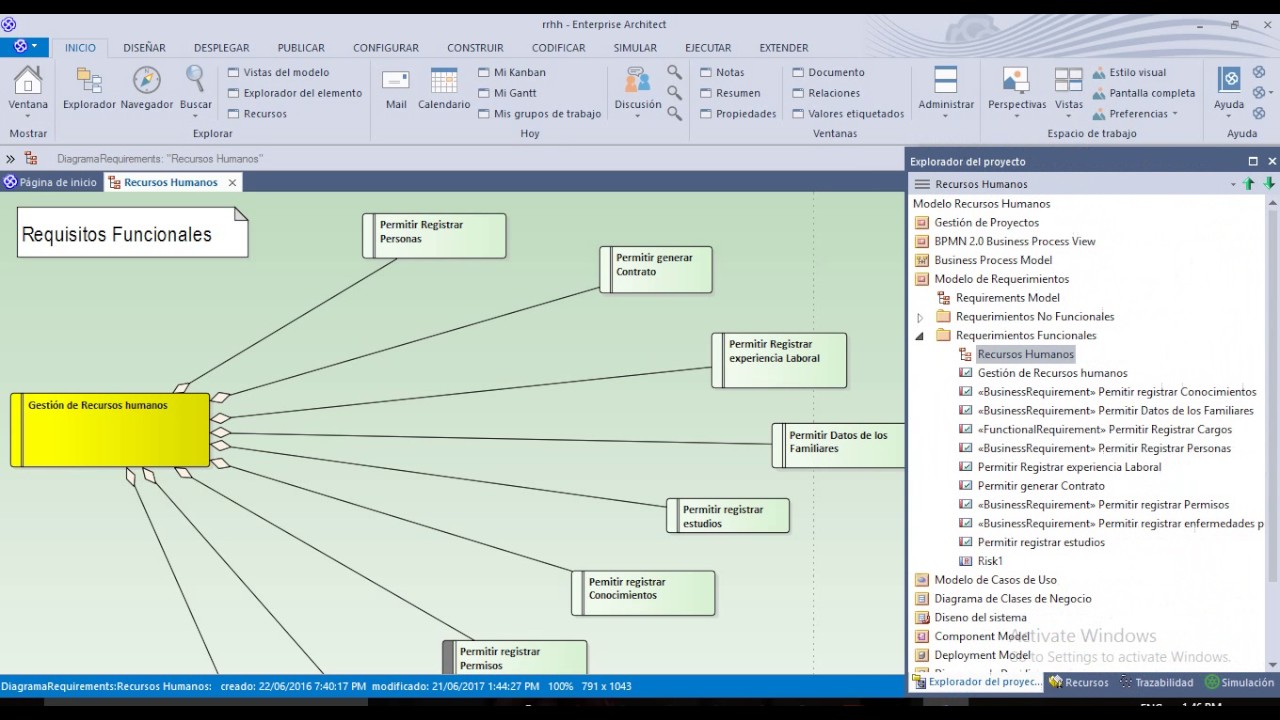Select the Requisitos Funcionales note
This screenshot has width=1280, height=720.
(x=132, y=233)
